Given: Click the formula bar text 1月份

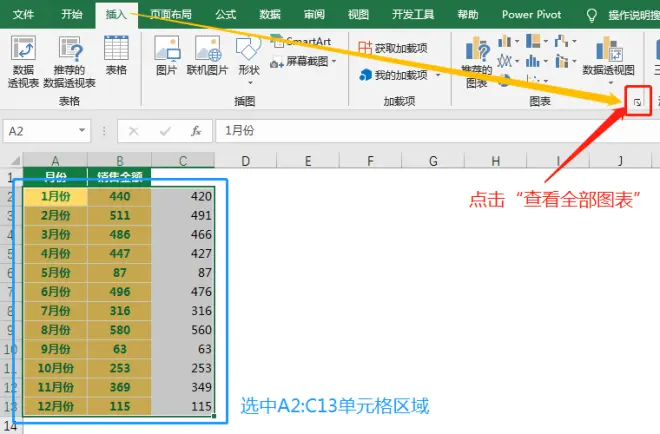Looking at the screenshot, I should 240,131.
